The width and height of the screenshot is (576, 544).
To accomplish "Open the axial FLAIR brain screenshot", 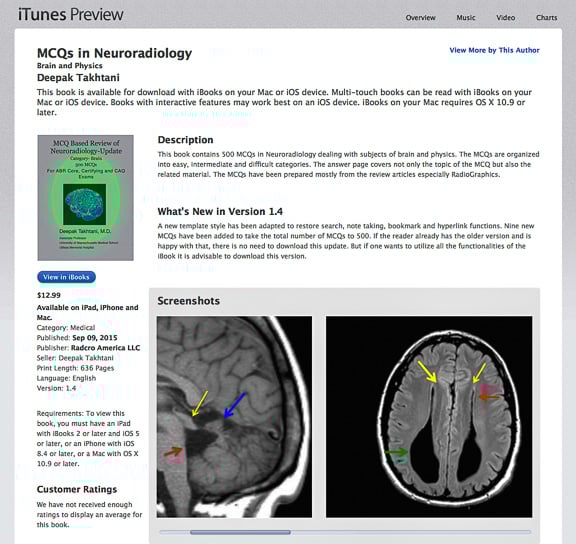I will point(429,417).
